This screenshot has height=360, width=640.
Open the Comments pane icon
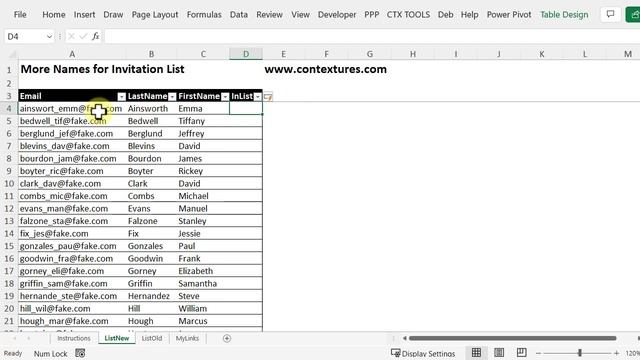click(x=611, y=14)
